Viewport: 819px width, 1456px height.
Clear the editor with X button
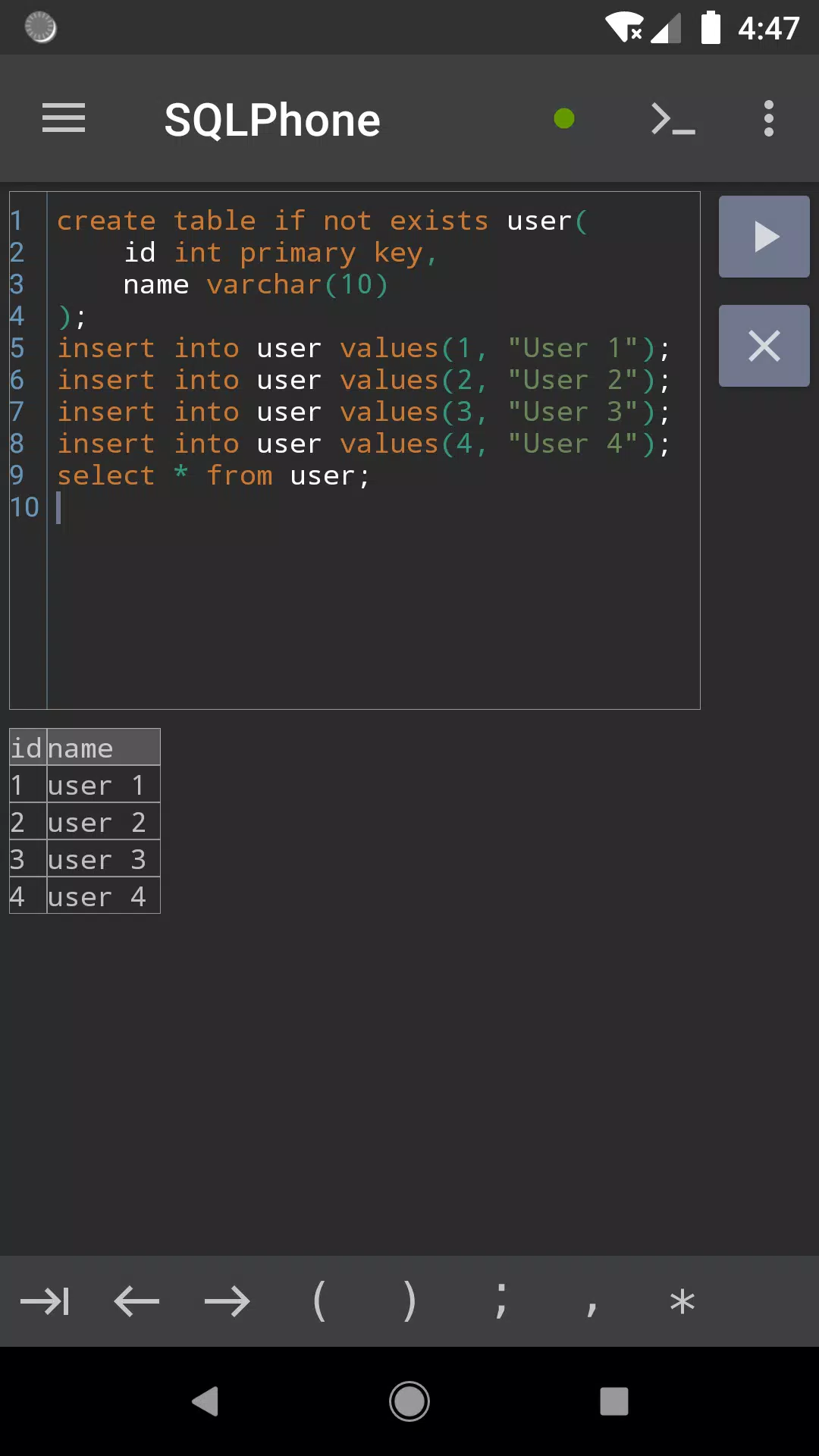(764, 346)
